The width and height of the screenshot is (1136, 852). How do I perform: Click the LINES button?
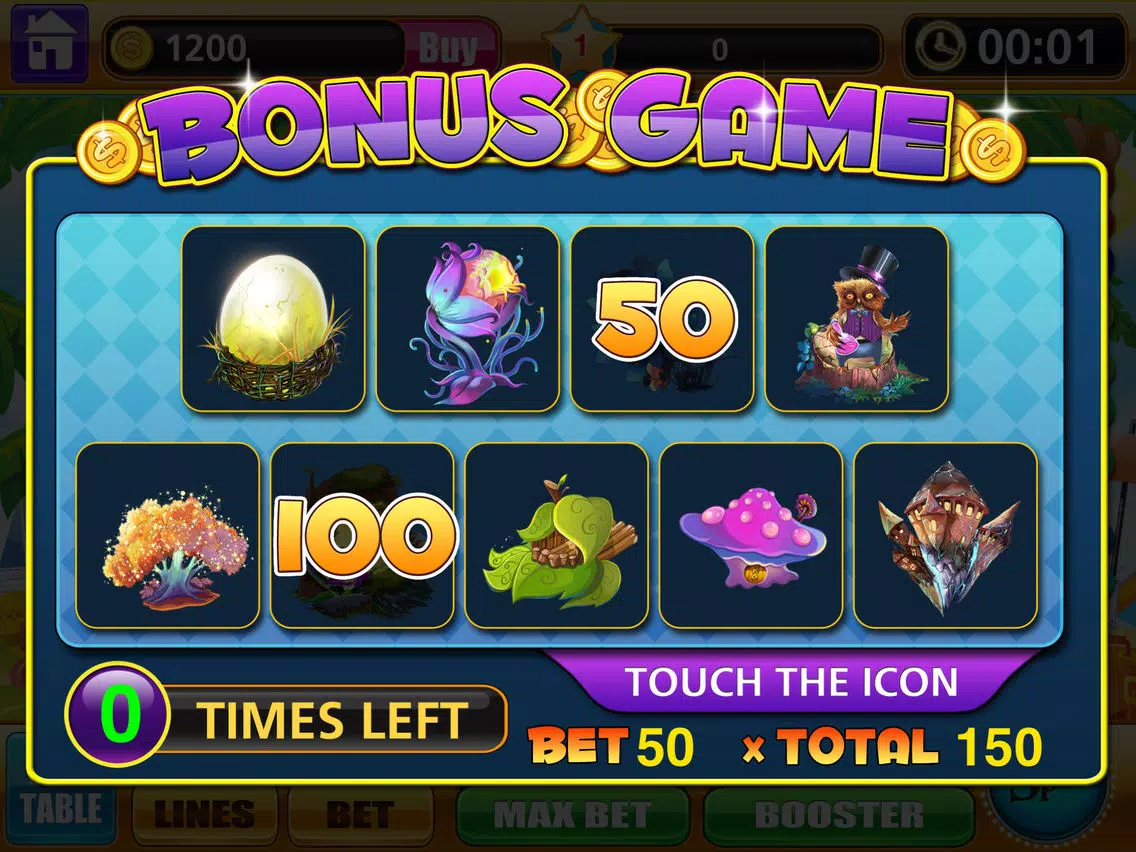[x=204, y=814]
